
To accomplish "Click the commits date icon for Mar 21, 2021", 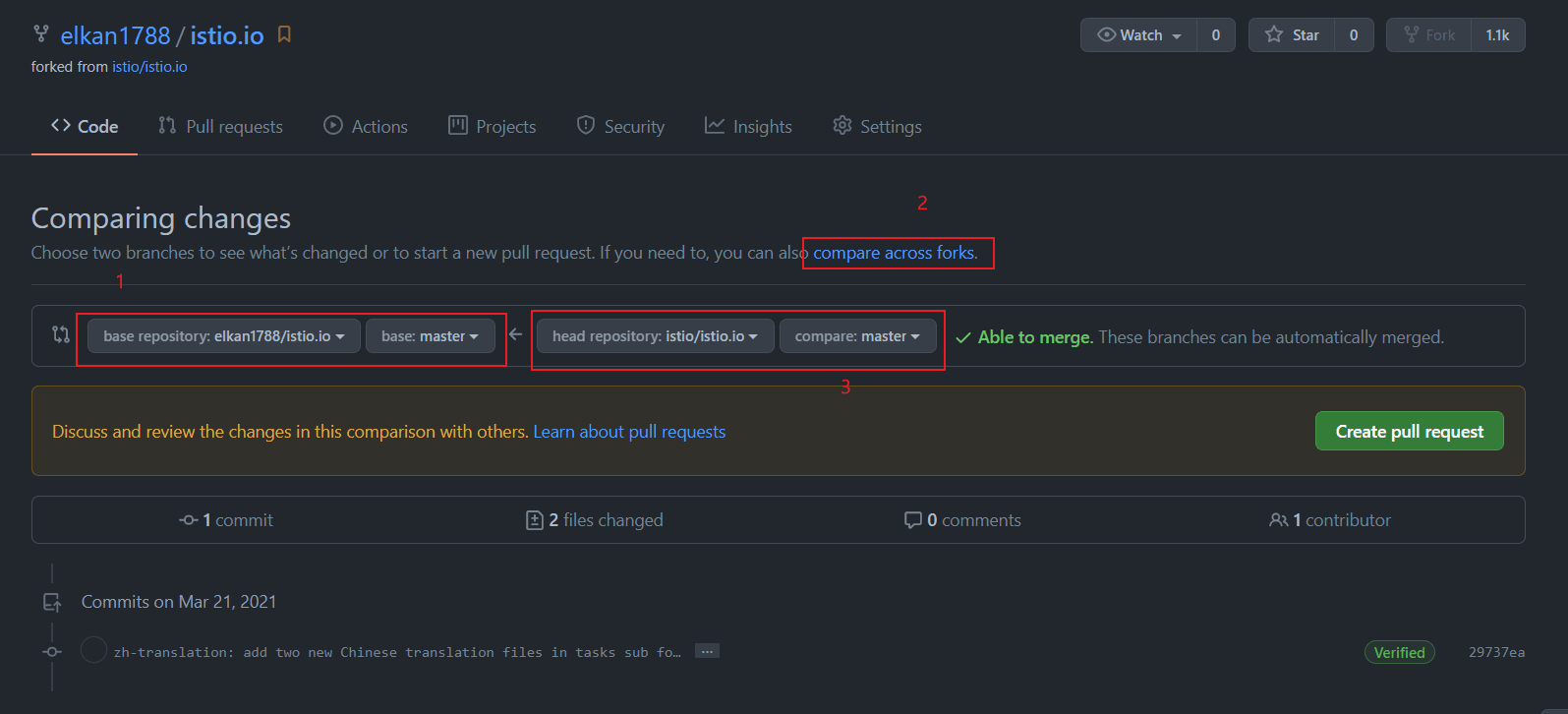I will tap(52, 602).
